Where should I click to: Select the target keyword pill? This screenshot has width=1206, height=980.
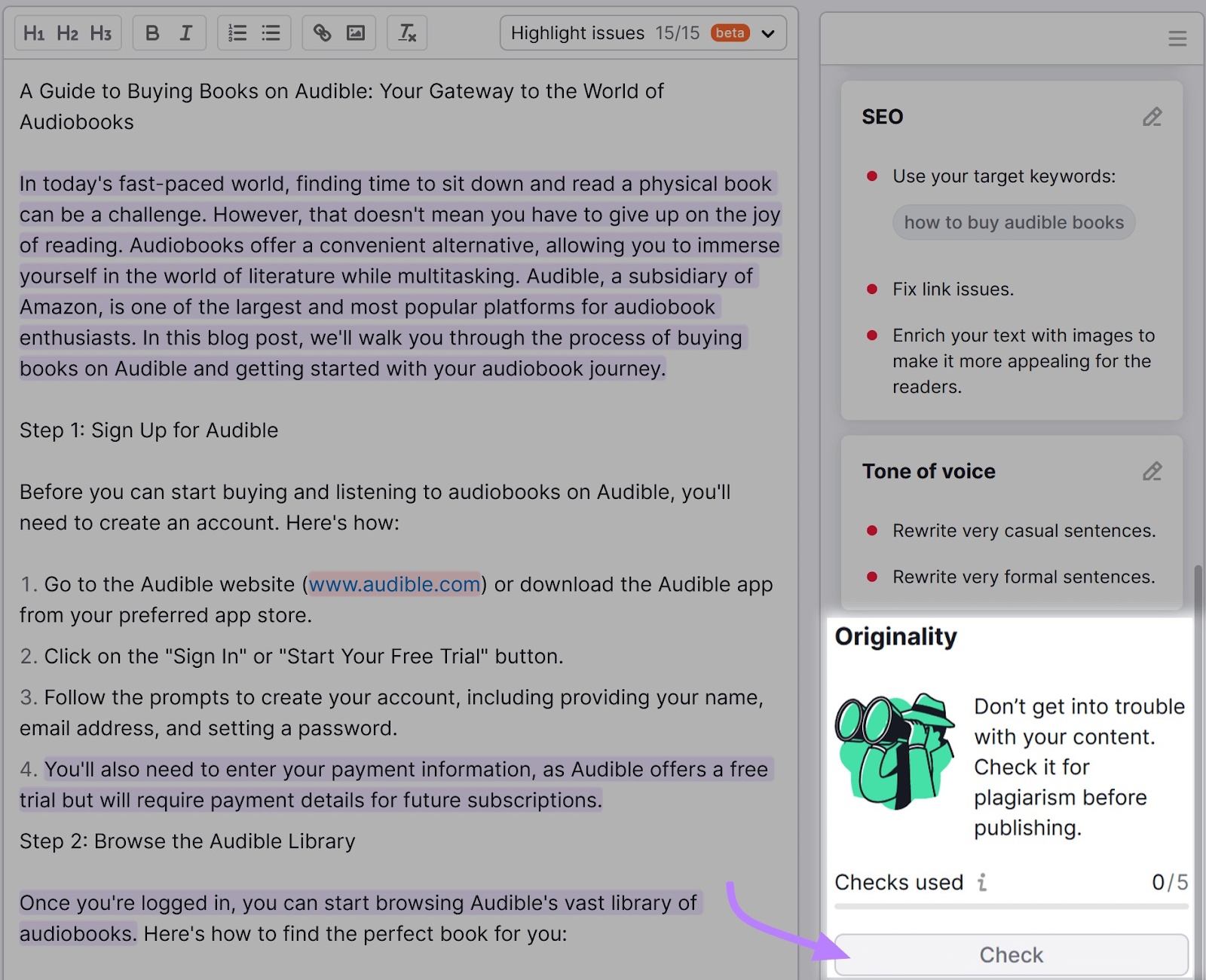coord(1013,222)
